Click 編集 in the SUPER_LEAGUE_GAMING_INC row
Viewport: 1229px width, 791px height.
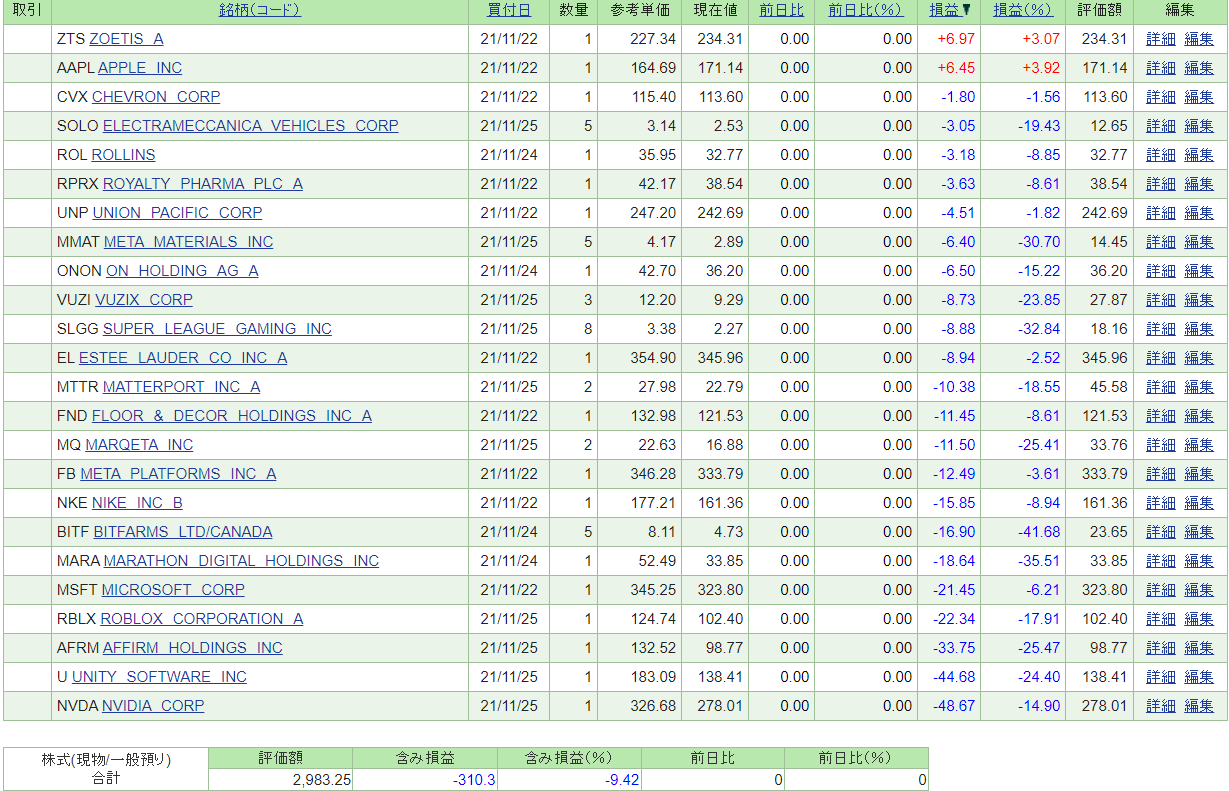(1199, 329)
